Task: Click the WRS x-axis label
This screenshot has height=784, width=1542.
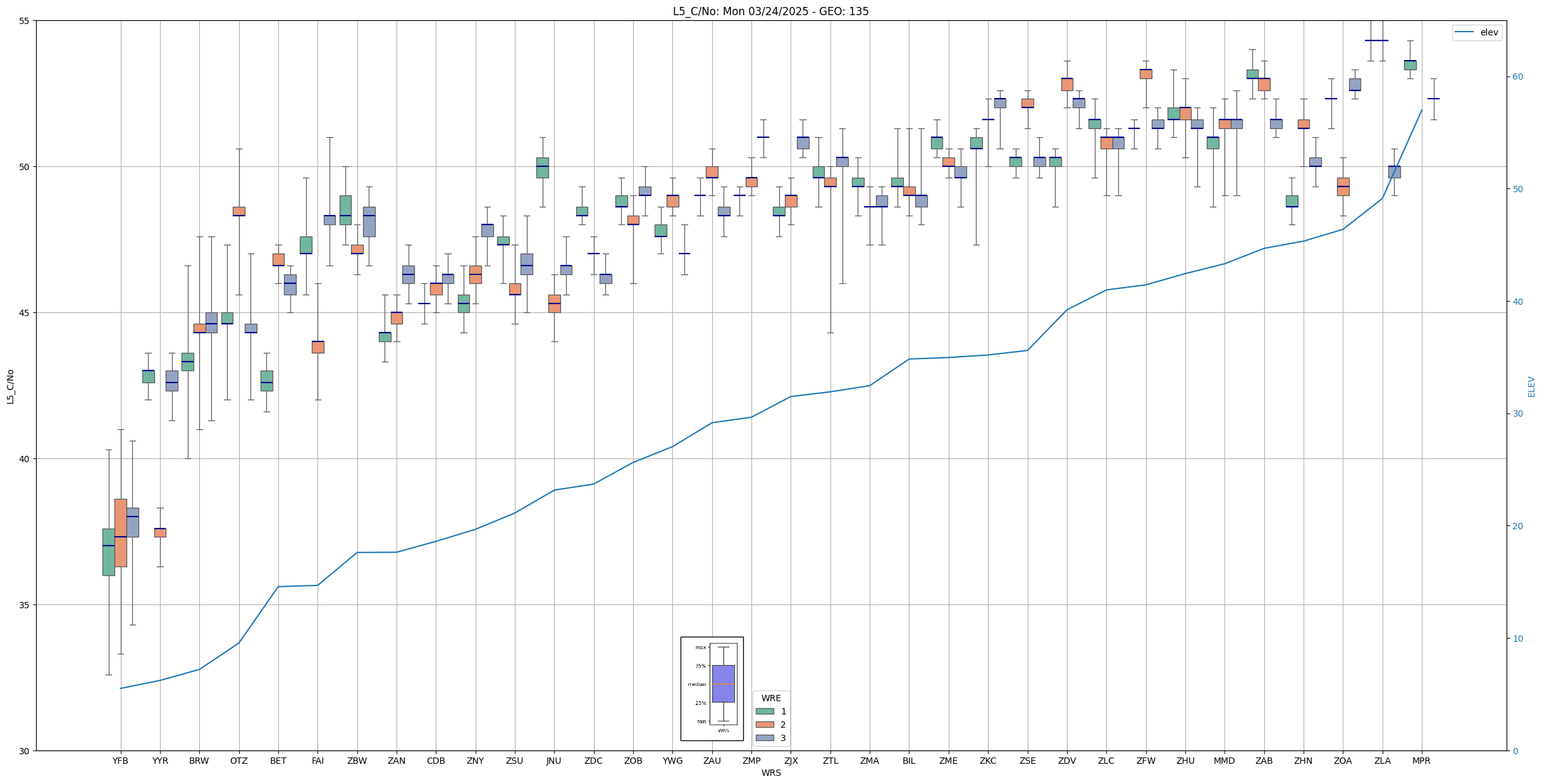Action: (x=770, y=773)
